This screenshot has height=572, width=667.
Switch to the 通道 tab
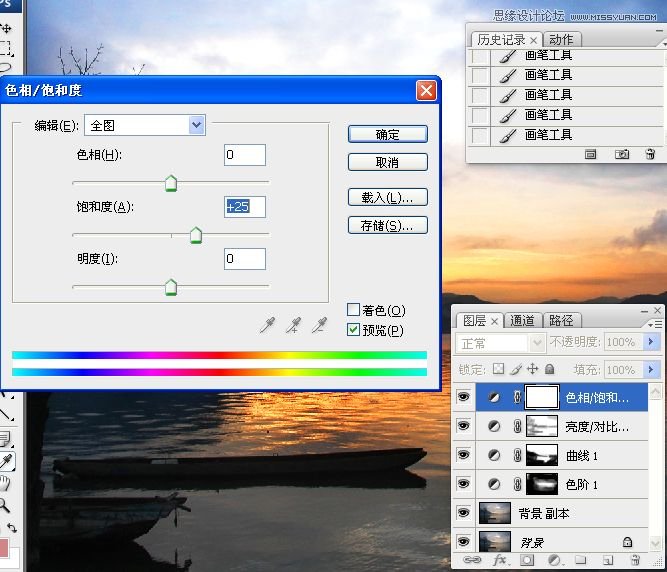pos(522,320)
